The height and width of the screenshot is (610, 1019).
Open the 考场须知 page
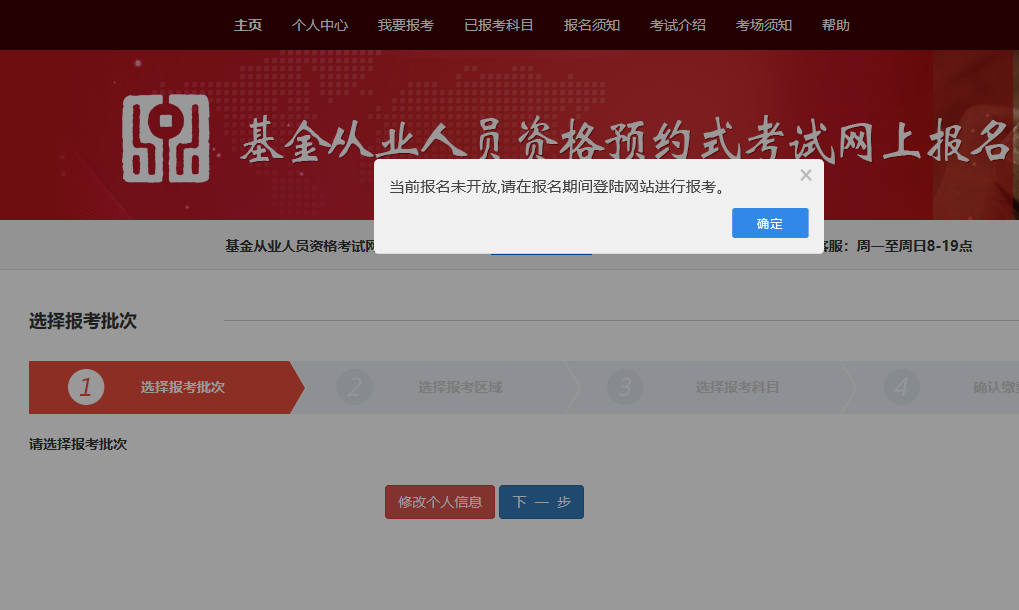764,25
